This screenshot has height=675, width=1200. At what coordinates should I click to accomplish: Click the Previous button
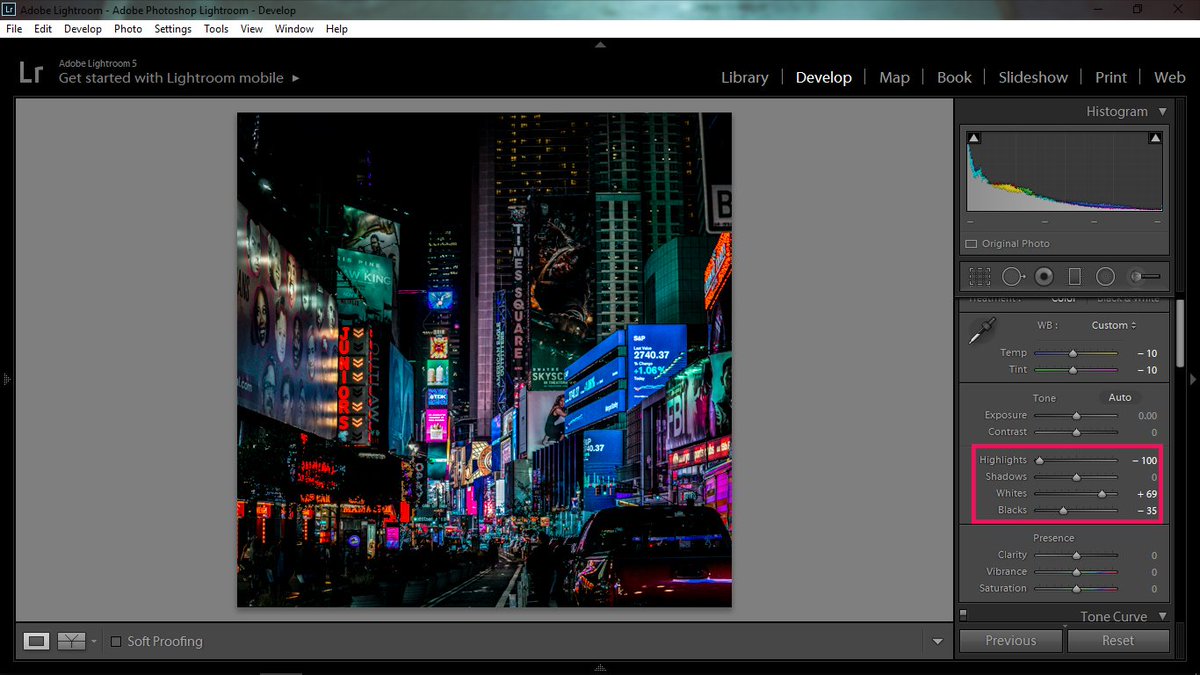click(x=1011, y=641)
